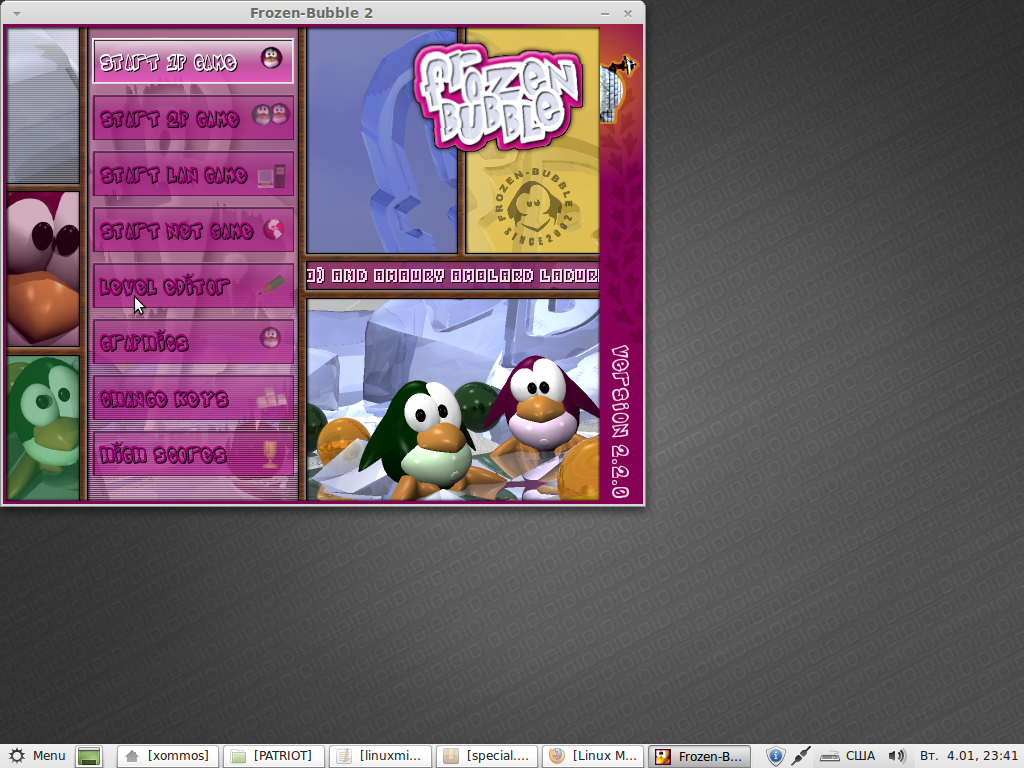Switch to the [special.... taskbar window
1024x768 pixels.
tap(487, 756)
